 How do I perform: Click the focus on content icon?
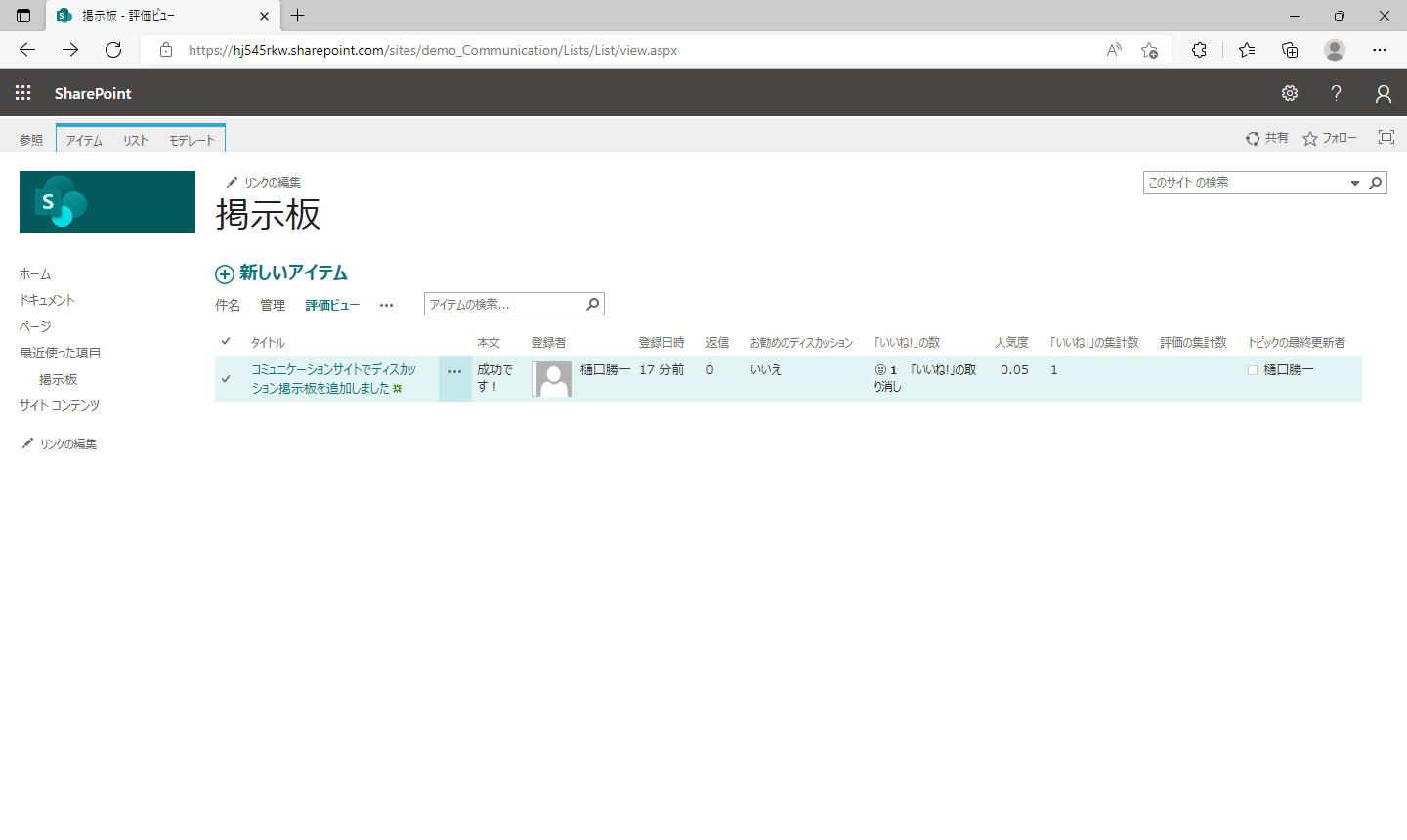(x=1386, y=137)
